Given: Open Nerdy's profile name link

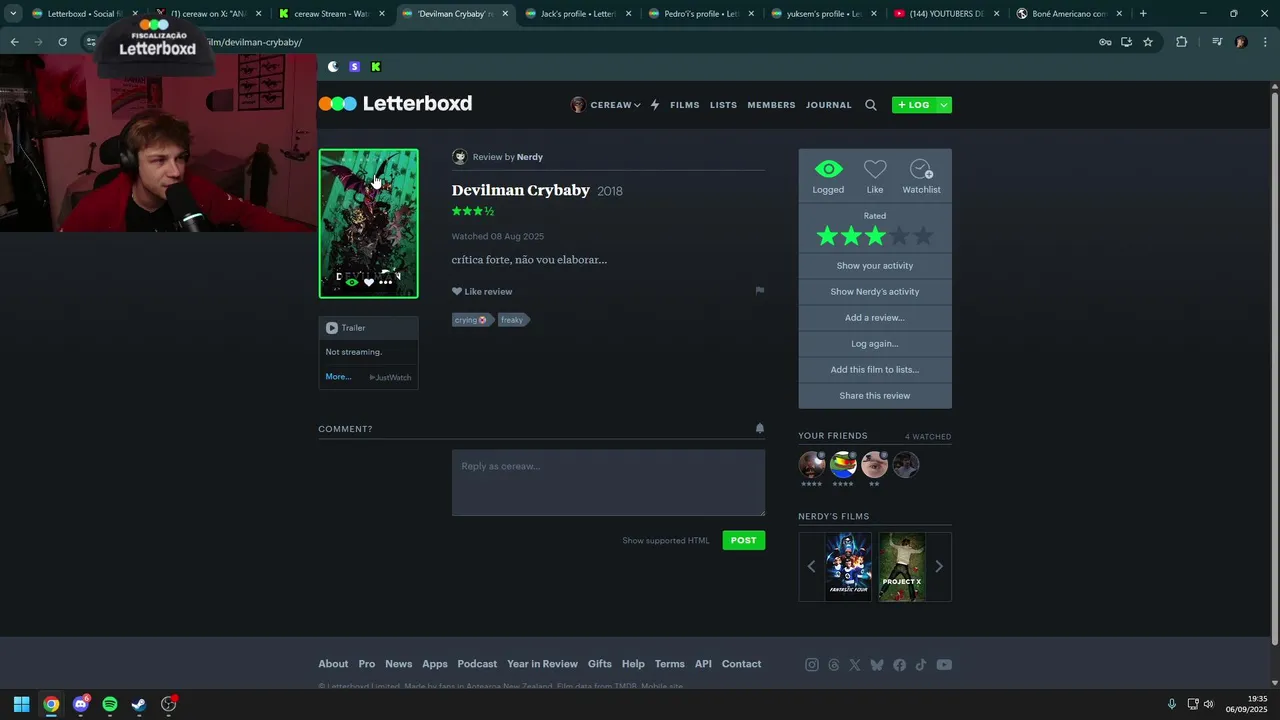Looking at the screenshot, I should 530,157.
